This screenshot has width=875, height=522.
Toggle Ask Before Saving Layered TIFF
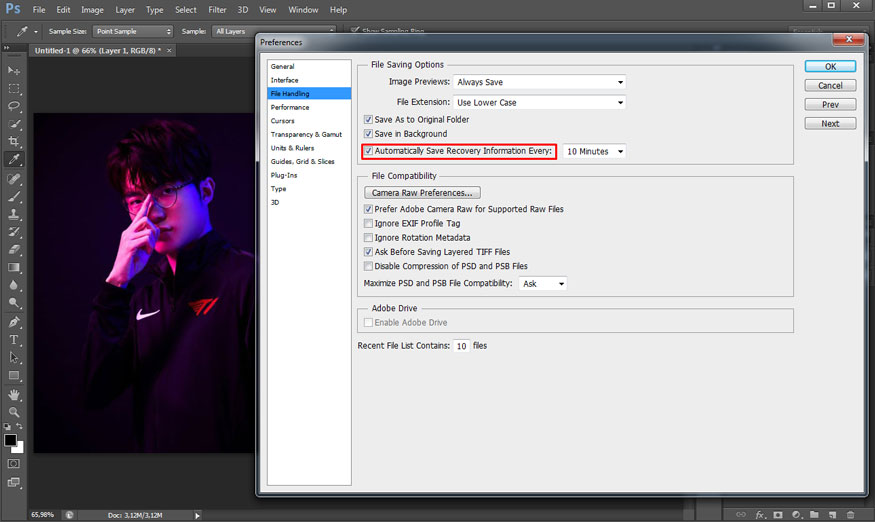click(368, 252)
